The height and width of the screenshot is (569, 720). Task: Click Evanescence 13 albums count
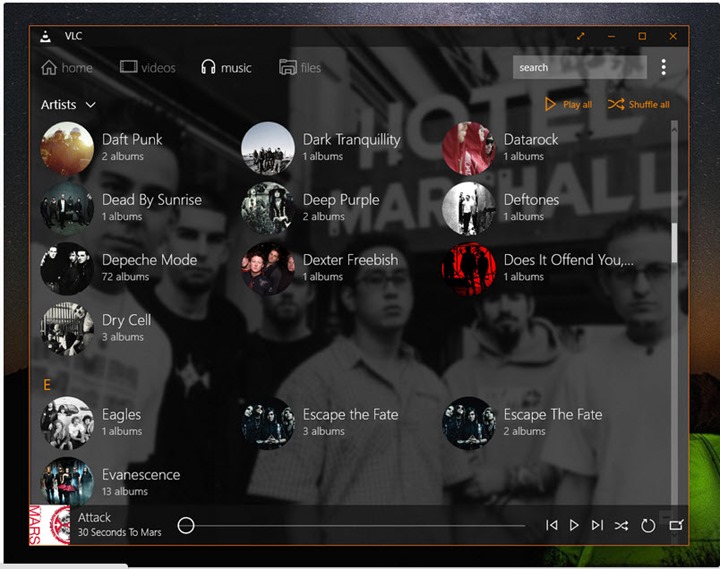coord(125,491)
